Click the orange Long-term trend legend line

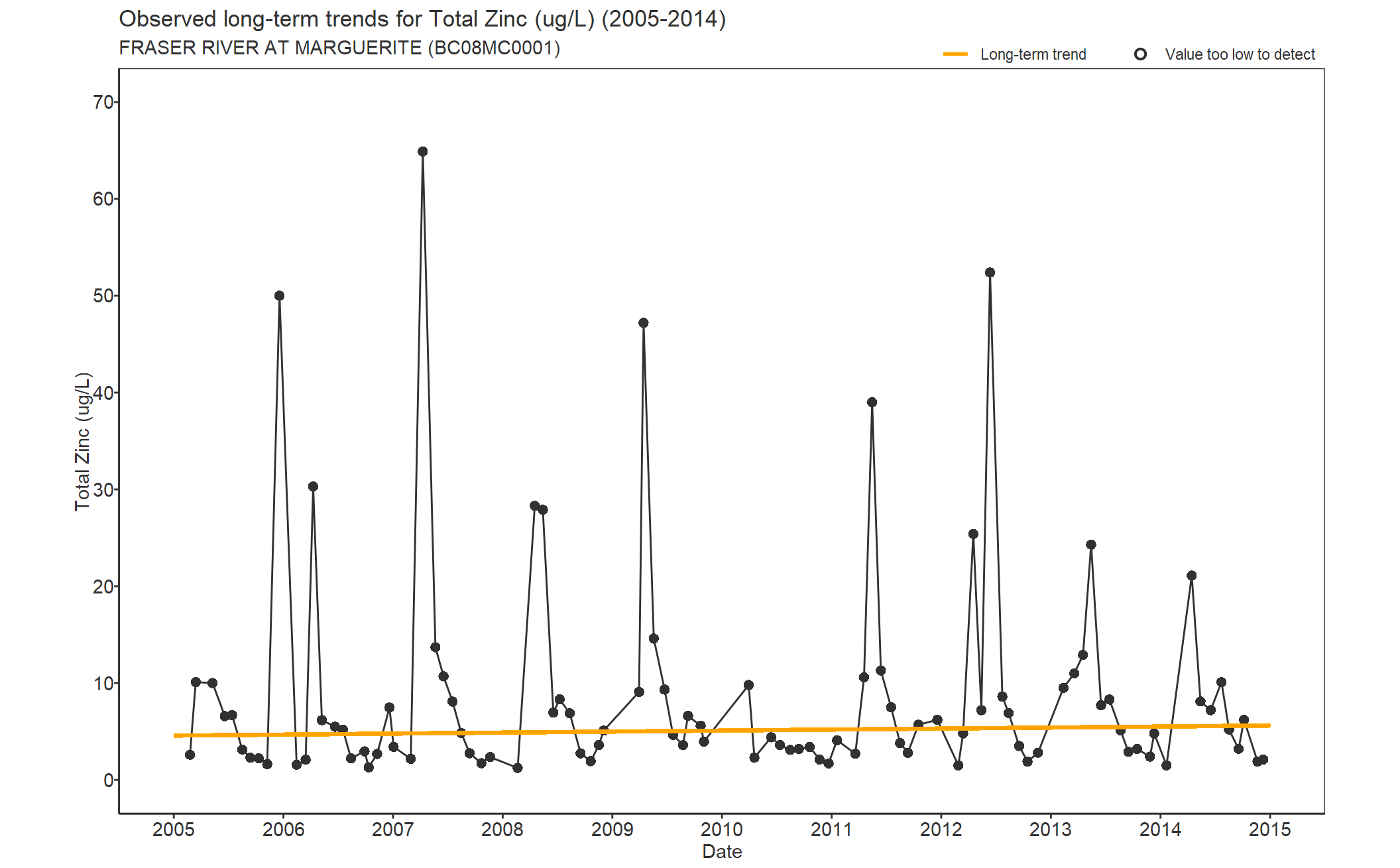[955, 54]
